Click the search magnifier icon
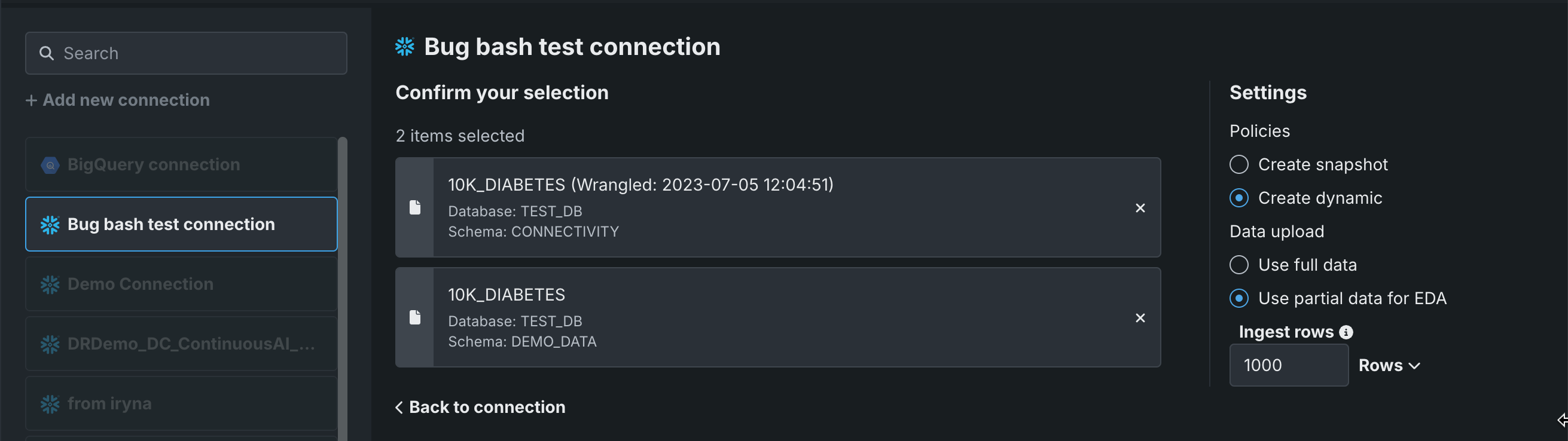This screenshot has height=441, width=1568. click(46, 54)
